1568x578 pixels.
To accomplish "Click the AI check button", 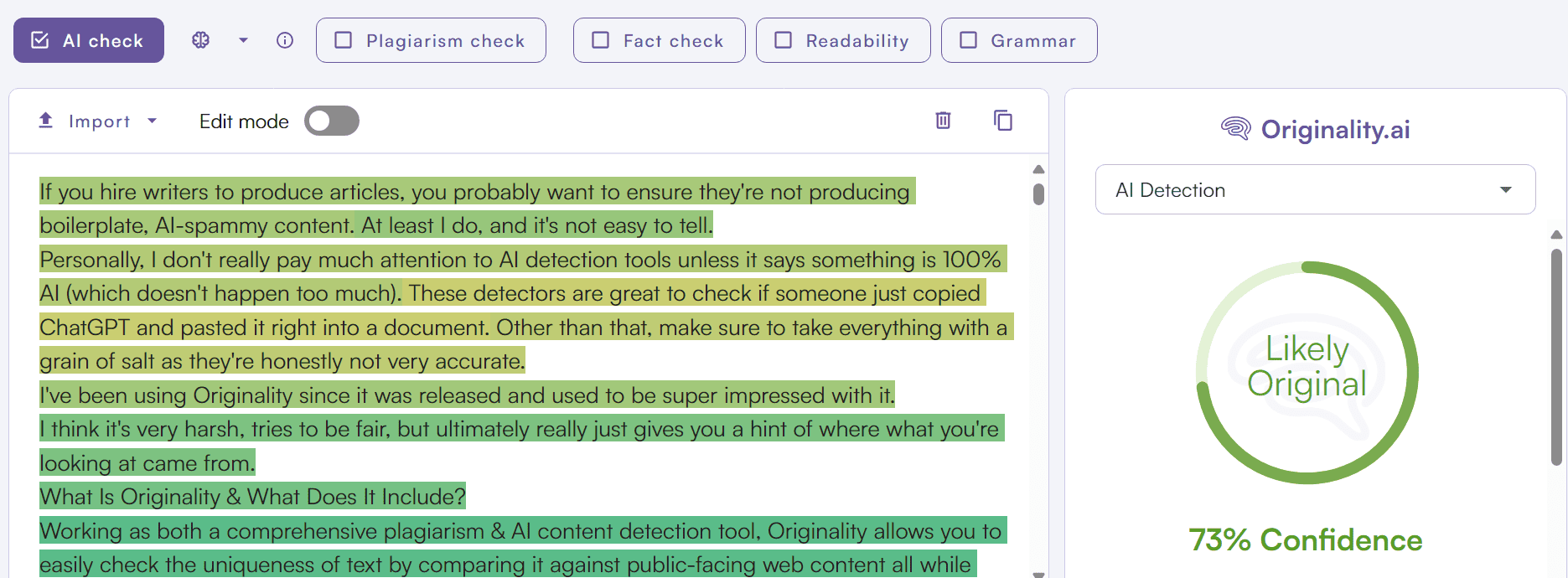I will click(x=89, y=40).
